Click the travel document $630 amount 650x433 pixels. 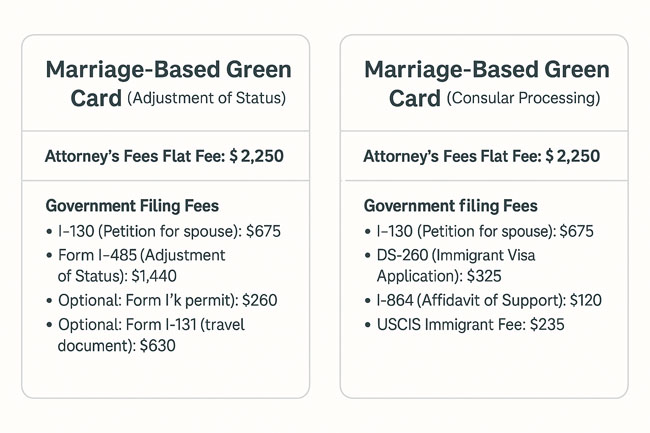click(x=158, y=346)
